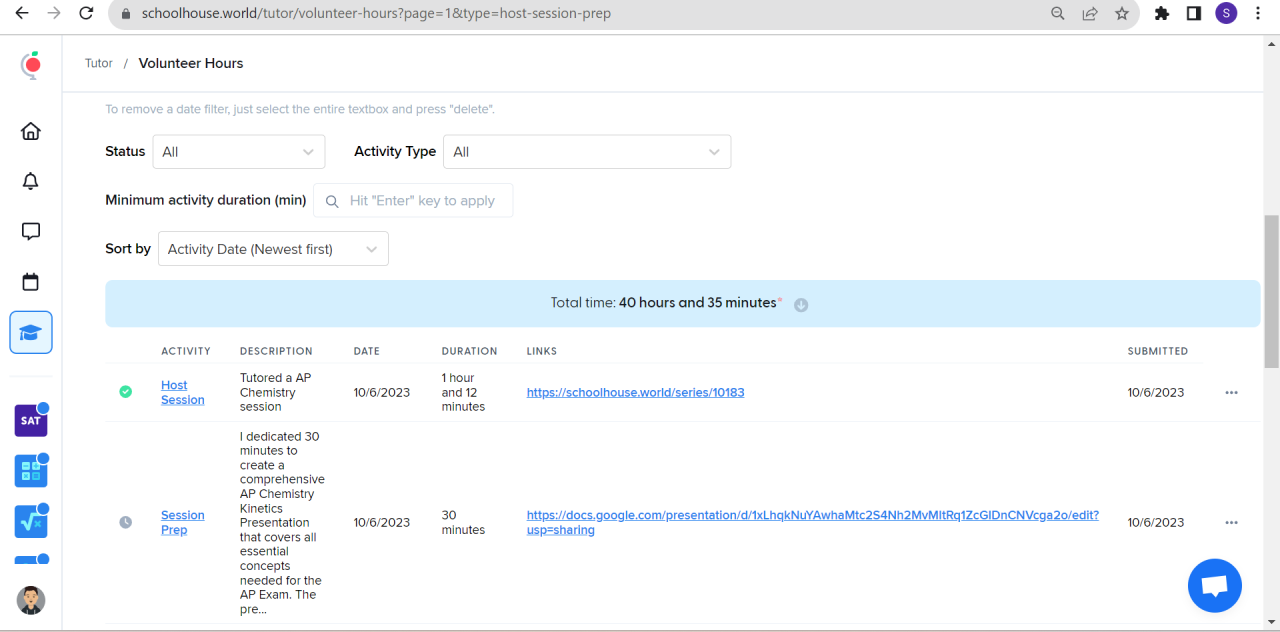Open the Activity Type dropdown
This screenshot has width=1280, height=632.
coord(587,152)
